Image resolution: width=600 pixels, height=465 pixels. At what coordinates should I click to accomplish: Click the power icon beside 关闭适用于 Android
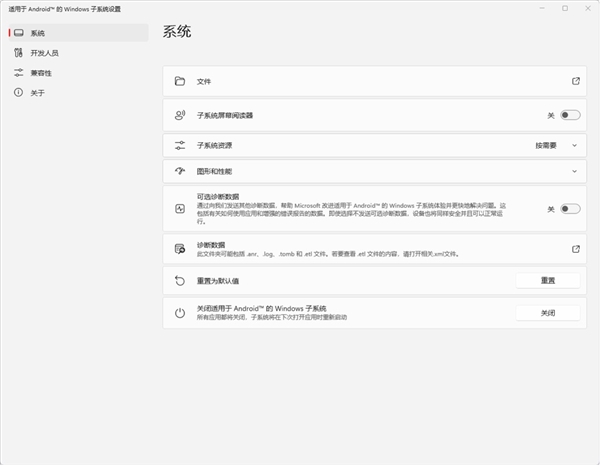[180, 313]
